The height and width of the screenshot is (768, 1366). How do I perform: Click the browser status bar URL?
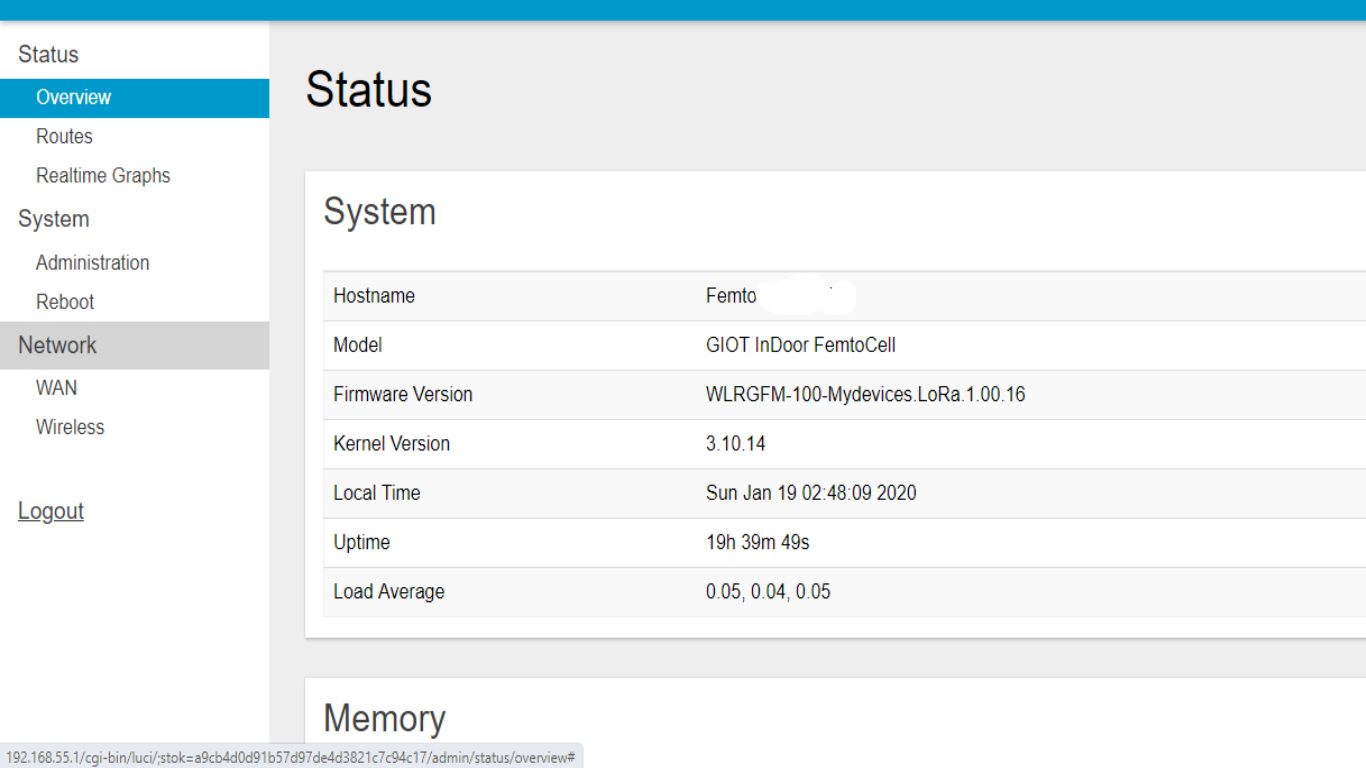[x=291, y=757]
